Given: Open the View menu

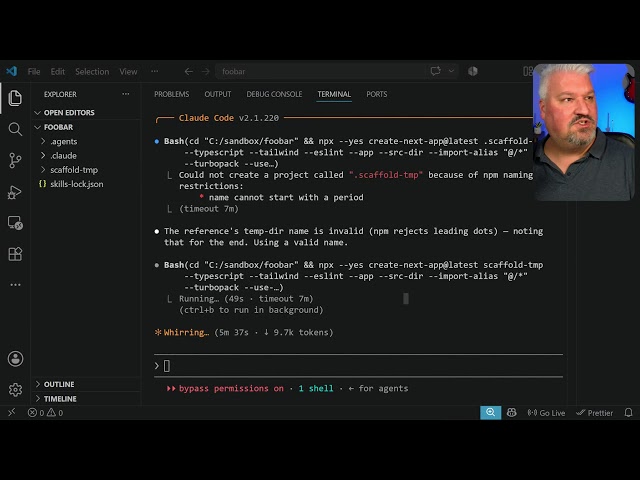Looking at the screenshot, I should (x=128, y=71).
